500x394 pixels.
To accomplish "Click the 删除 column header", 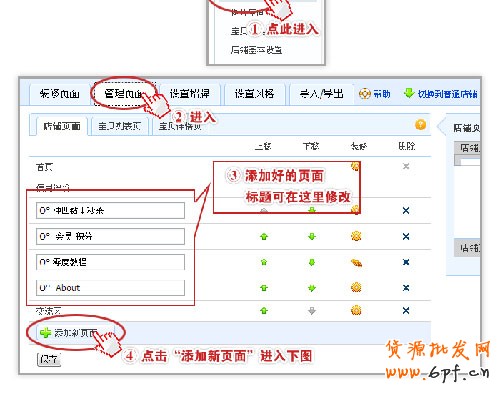I will tap(407, 146).
